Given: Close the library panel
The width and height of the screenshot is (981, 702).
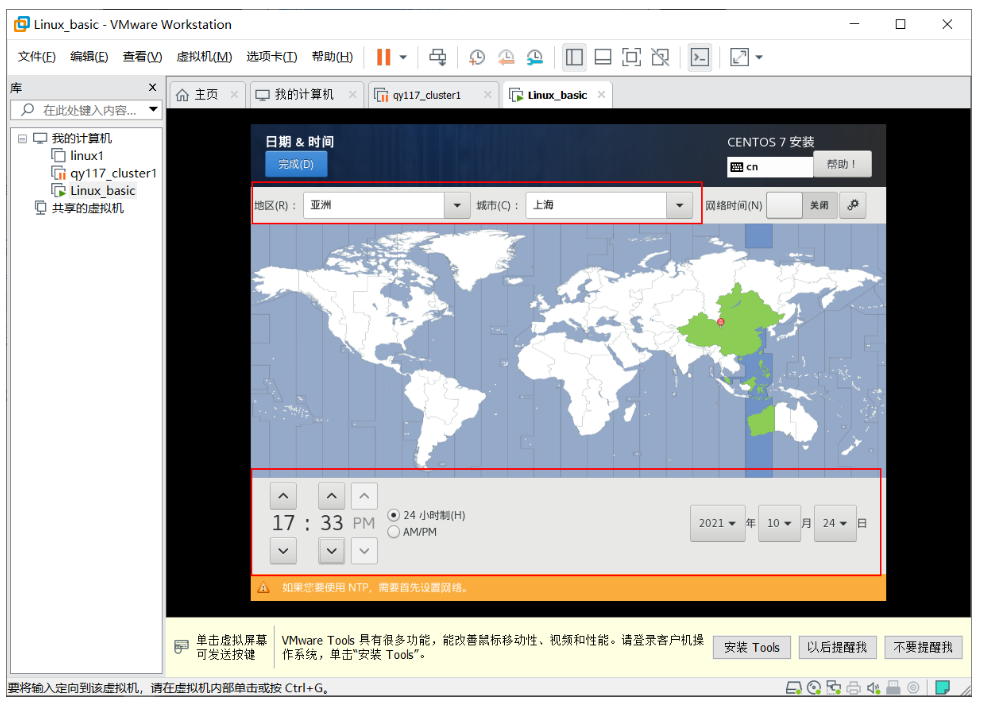Looking at the screenshot, I should pyautogui.click(x=152, y=88).
